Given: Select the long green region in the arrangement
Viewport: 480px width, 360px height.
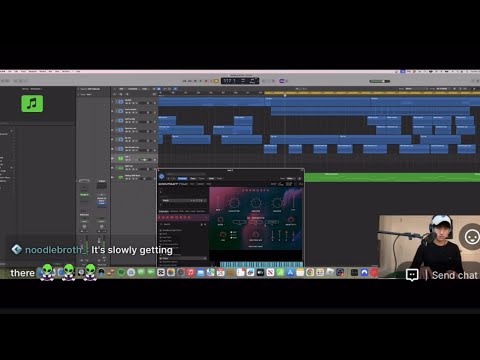Looking at the screenshot, I should tap(392, 177).
